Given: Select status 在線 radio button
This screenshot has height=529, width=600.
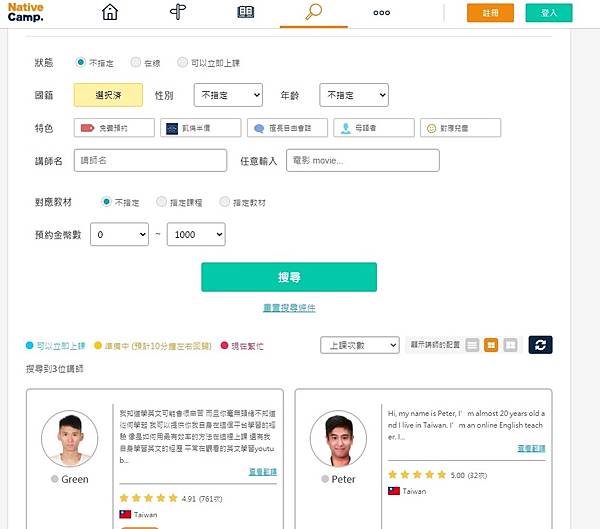Looking at the screenshot, I should pyautogui.click(x=135, y=62).
